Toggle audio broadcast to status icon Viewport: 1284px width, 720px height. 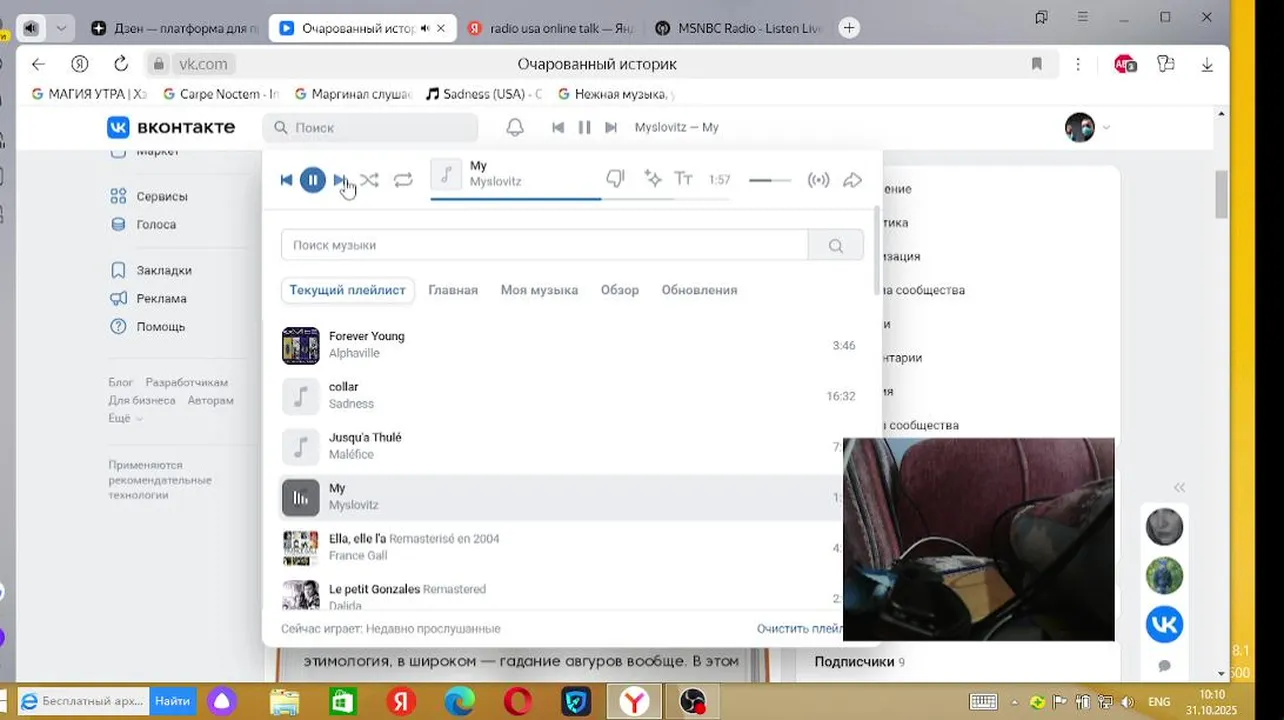(x=819, y=180)
